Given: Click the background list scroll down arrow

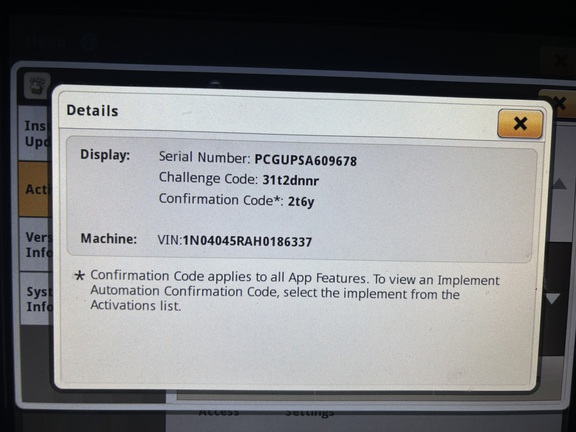Looking at the screenshot, I should click(x=553, y=298).
